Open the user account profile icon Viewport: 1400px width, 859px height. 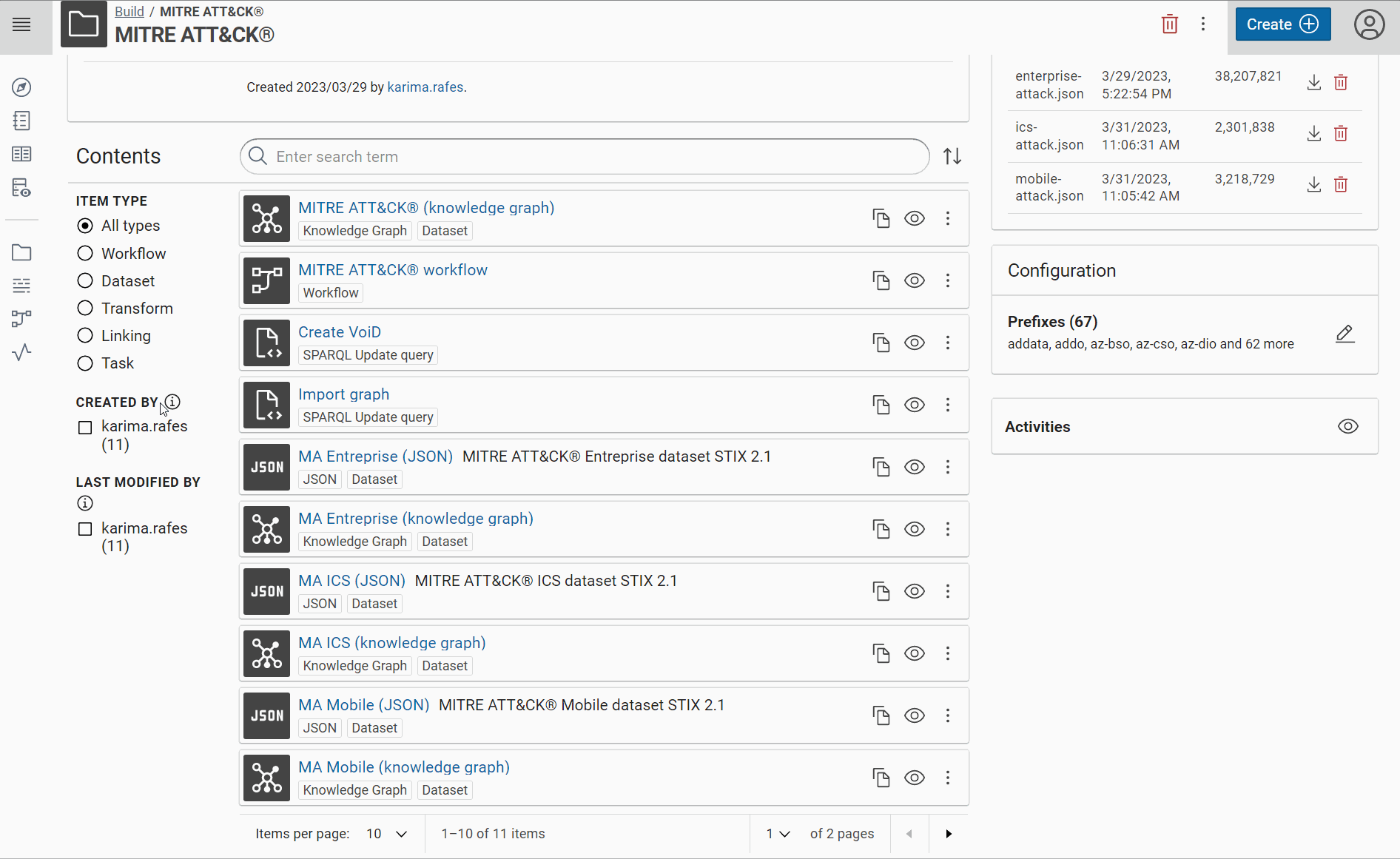pos(1369,24)
